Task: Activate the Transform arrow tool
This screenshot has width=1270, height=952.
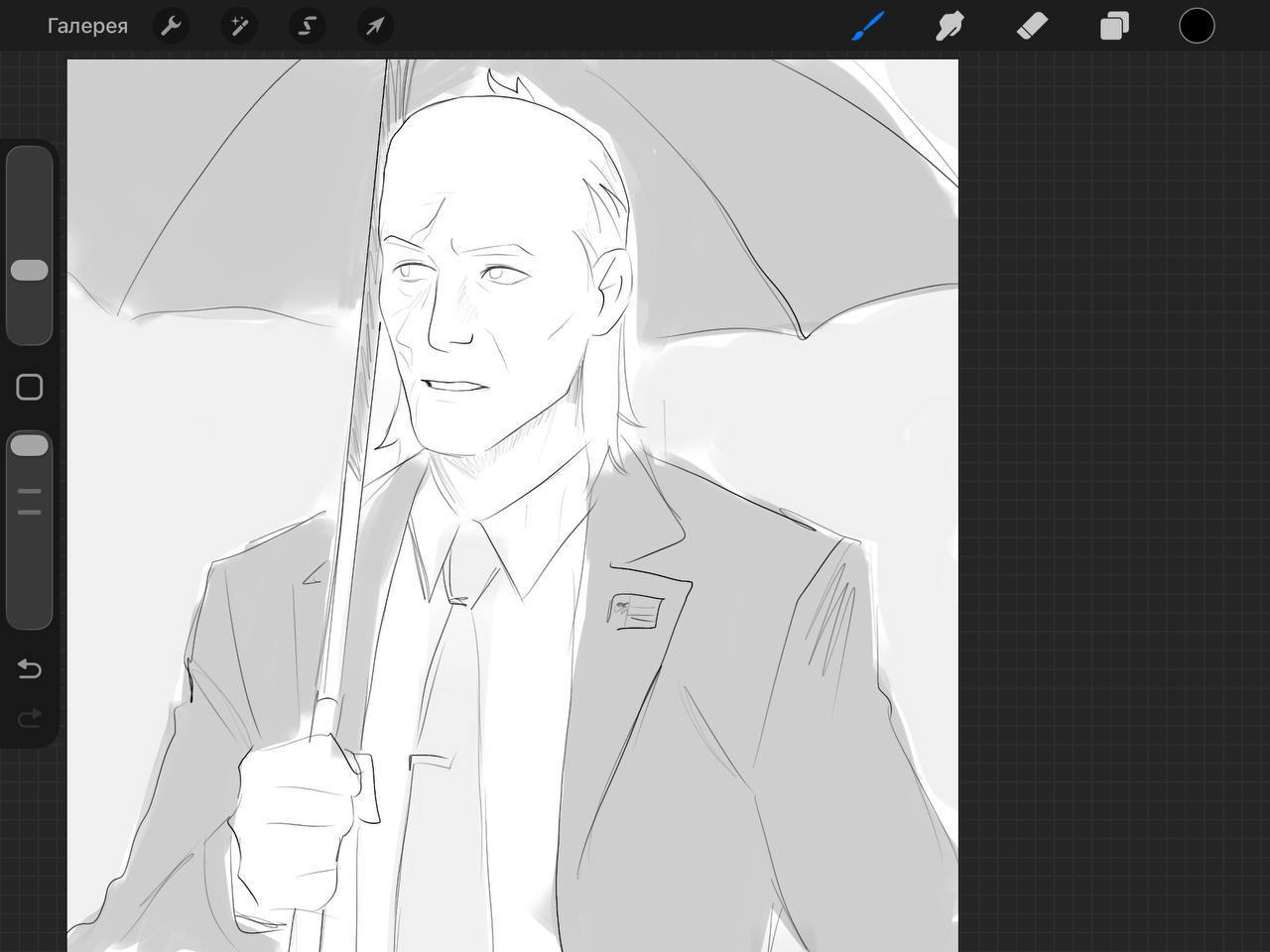Action: tap(375, 26)
